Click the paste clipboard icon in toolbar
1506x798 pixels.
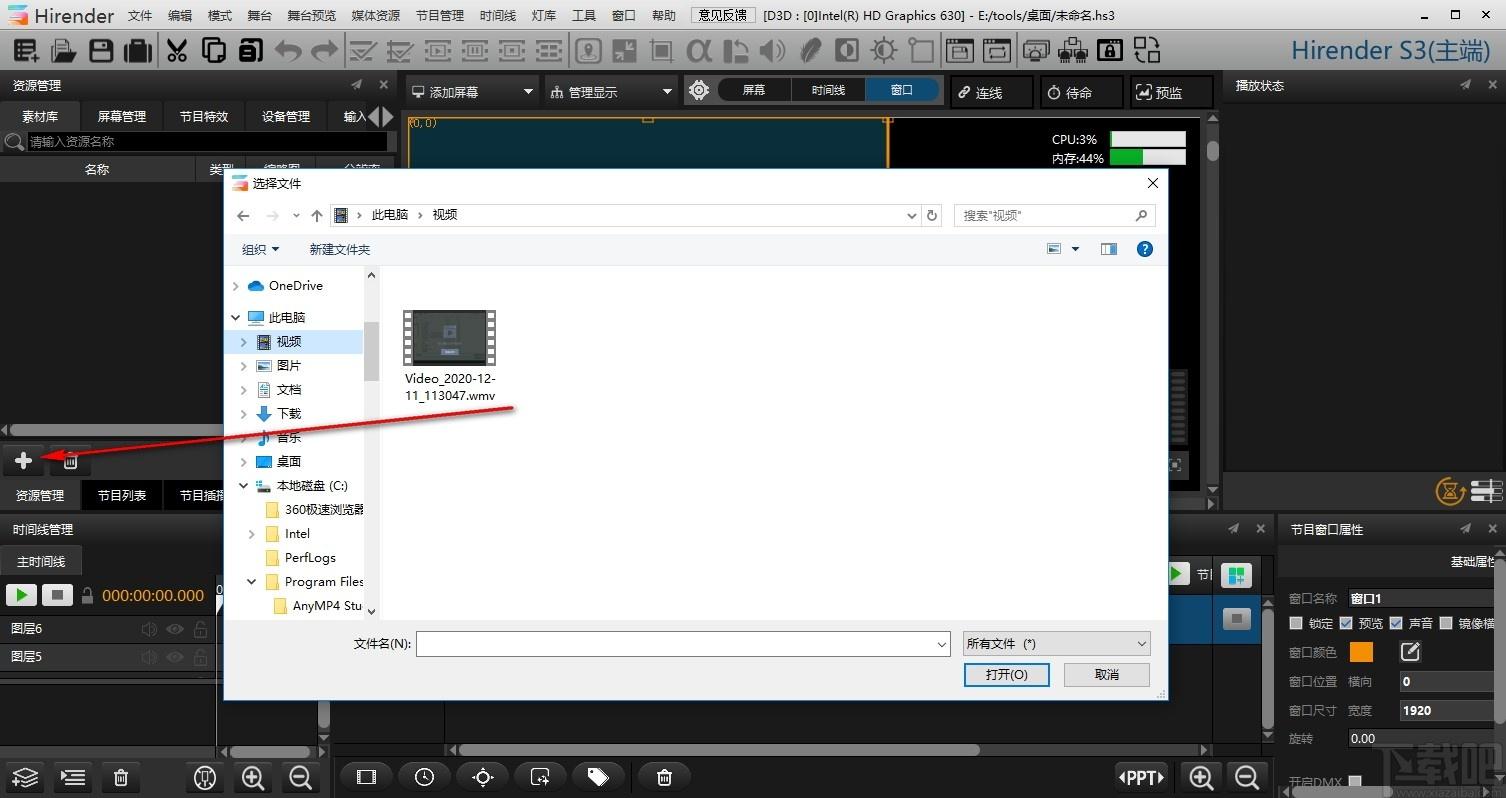click(250, 50)
